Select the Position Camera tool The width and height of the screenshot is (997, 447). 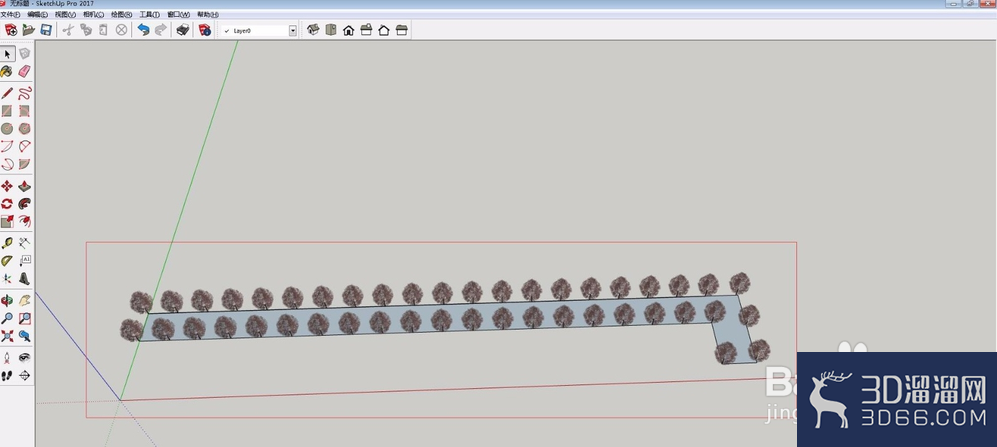pyautogui.click(x=7, y=358)
